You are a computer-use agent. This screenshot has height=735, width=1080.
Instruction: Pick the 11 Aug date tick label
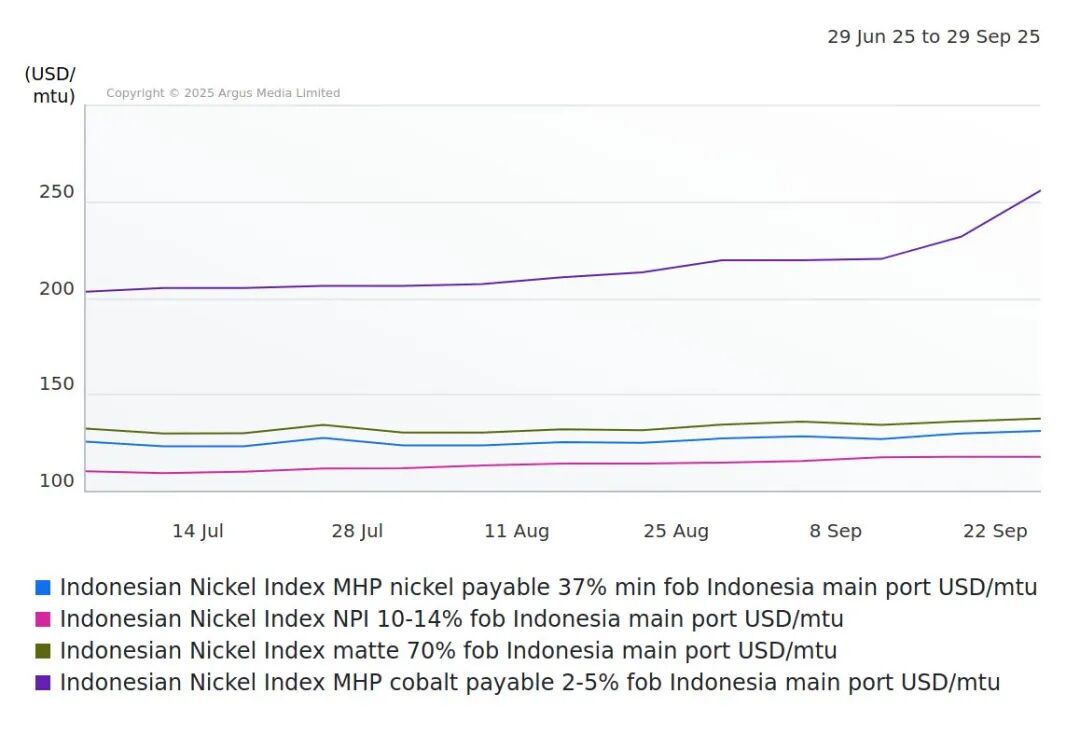[x=516, y=531]
